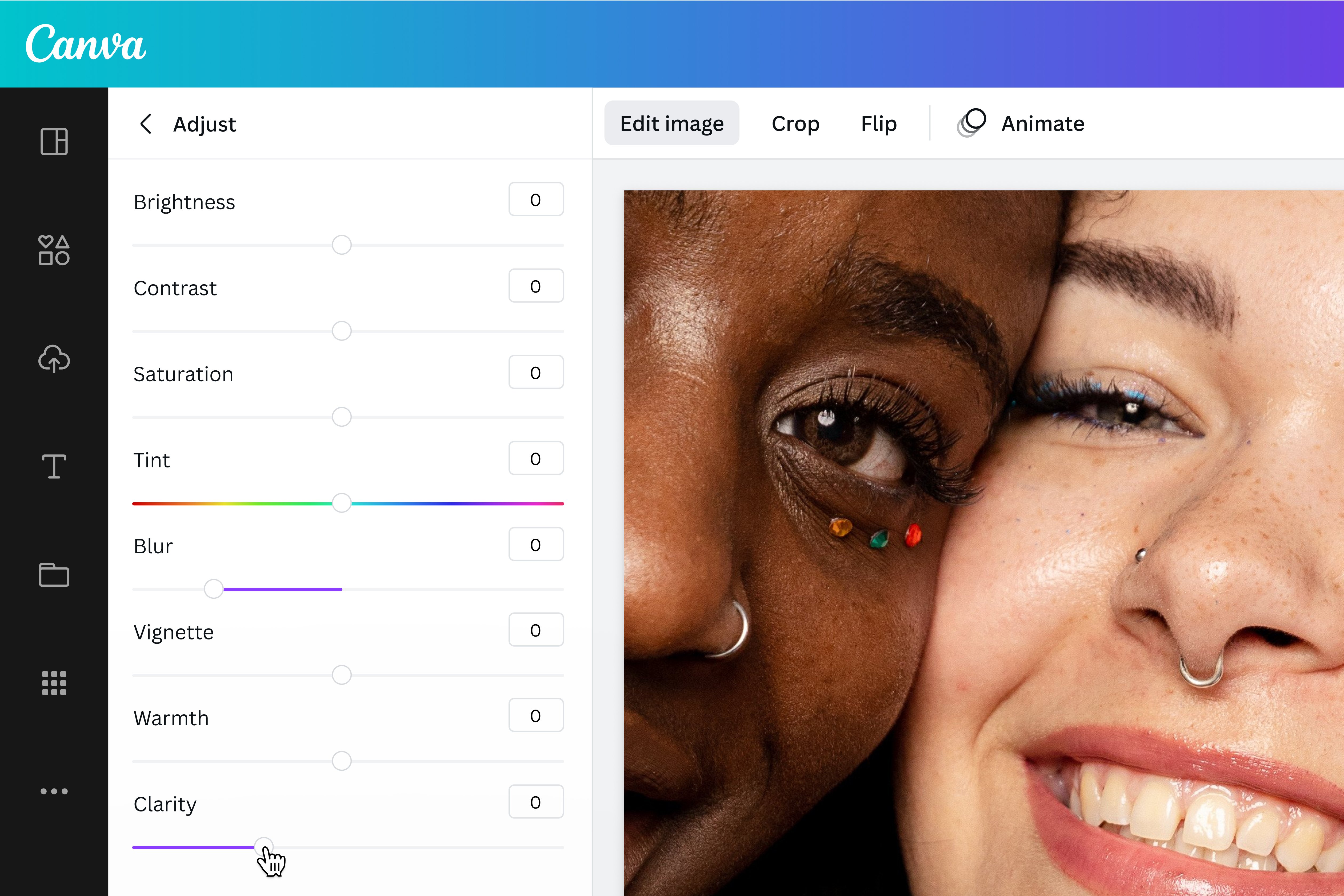Click the Clarity slider handle
This screenshot has width=1344, height=896.
(263, 846)
